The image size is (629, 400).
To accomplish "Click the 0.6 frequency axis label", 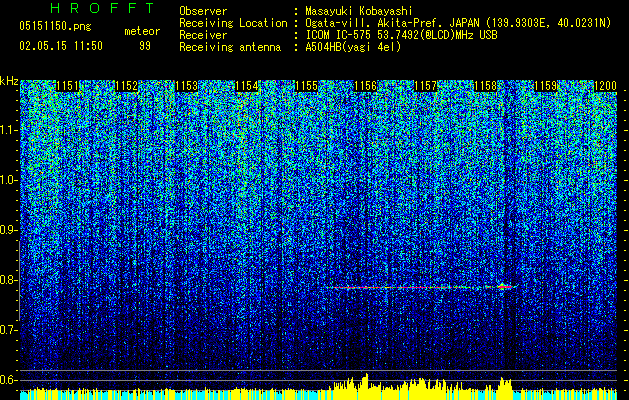I will (9, 380).
